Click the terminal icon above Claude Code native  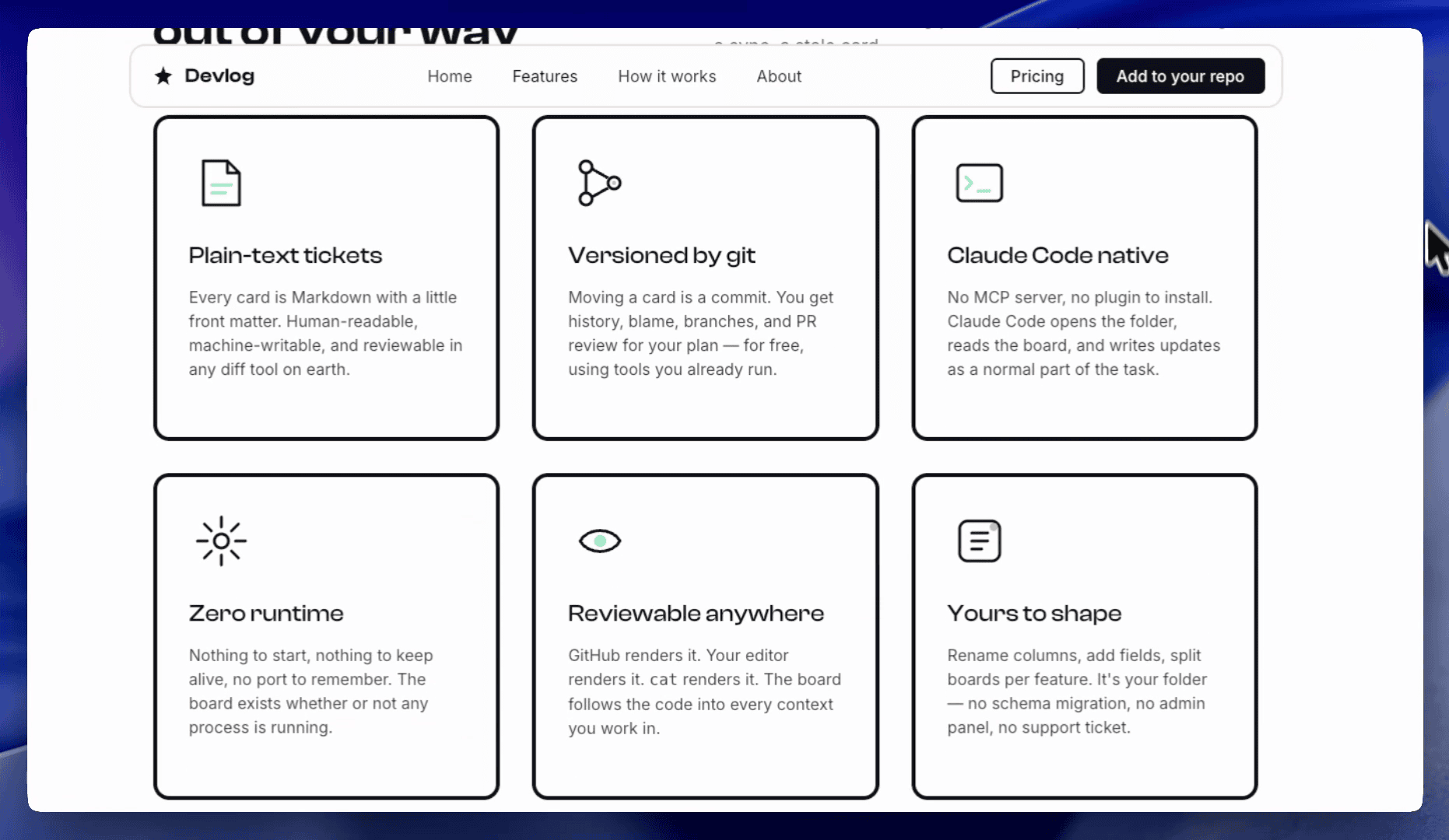(x=979, y=183)
